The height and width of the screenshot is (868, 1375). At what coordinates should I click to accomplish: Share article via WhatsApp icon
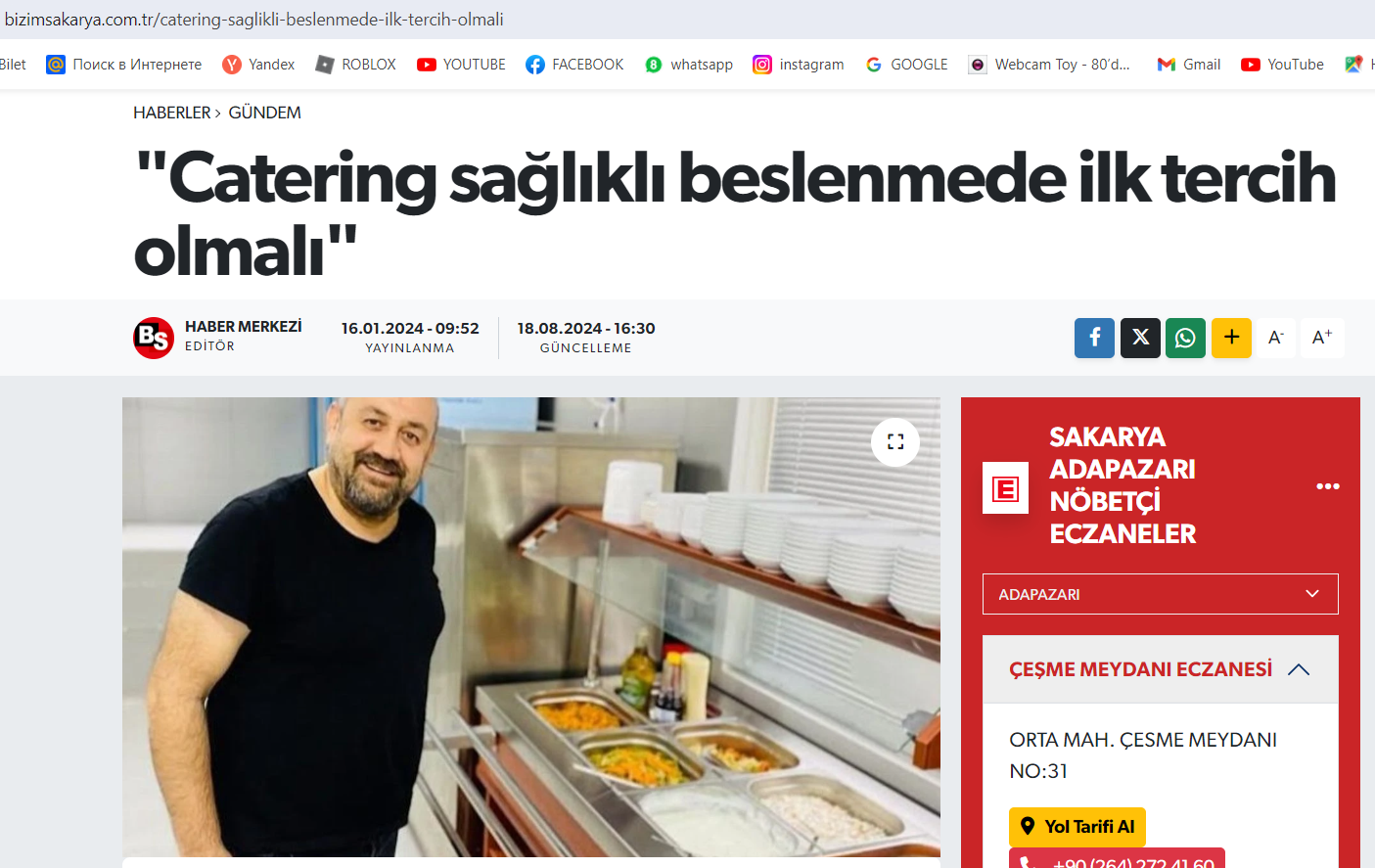(x=1185, y=338)
